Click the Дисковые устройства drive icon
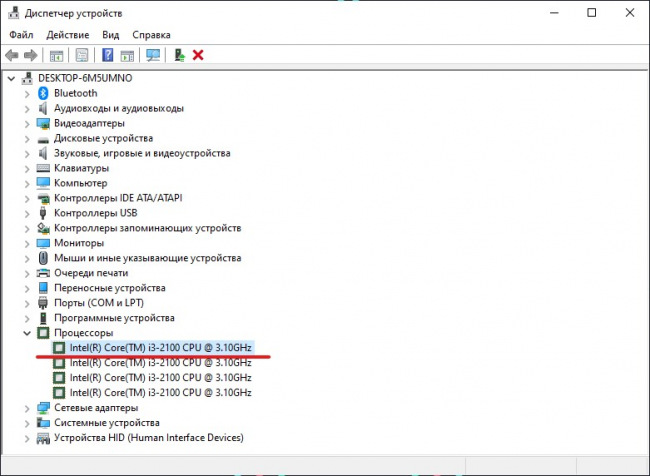Viewport: 650px width, 476px height. (x=43, y=140)
